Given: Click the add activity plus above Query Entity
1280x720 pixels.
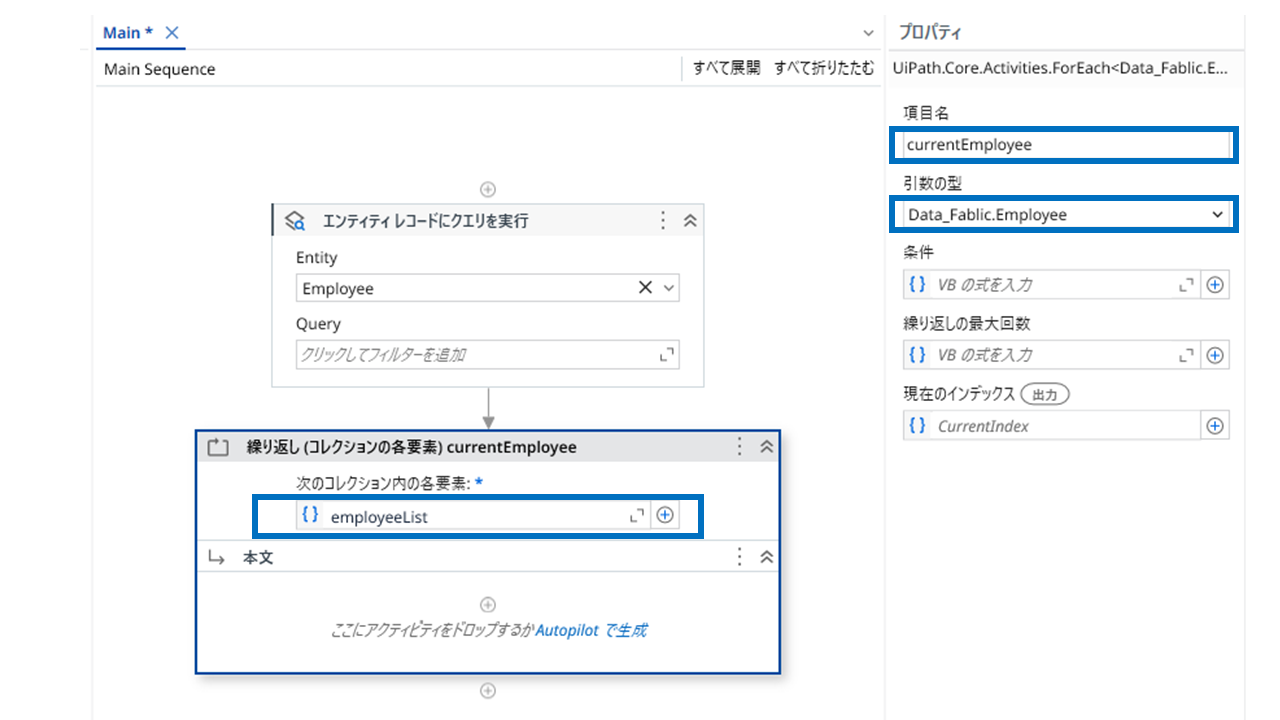Looking at the screenshot, I should coord(488,189).
